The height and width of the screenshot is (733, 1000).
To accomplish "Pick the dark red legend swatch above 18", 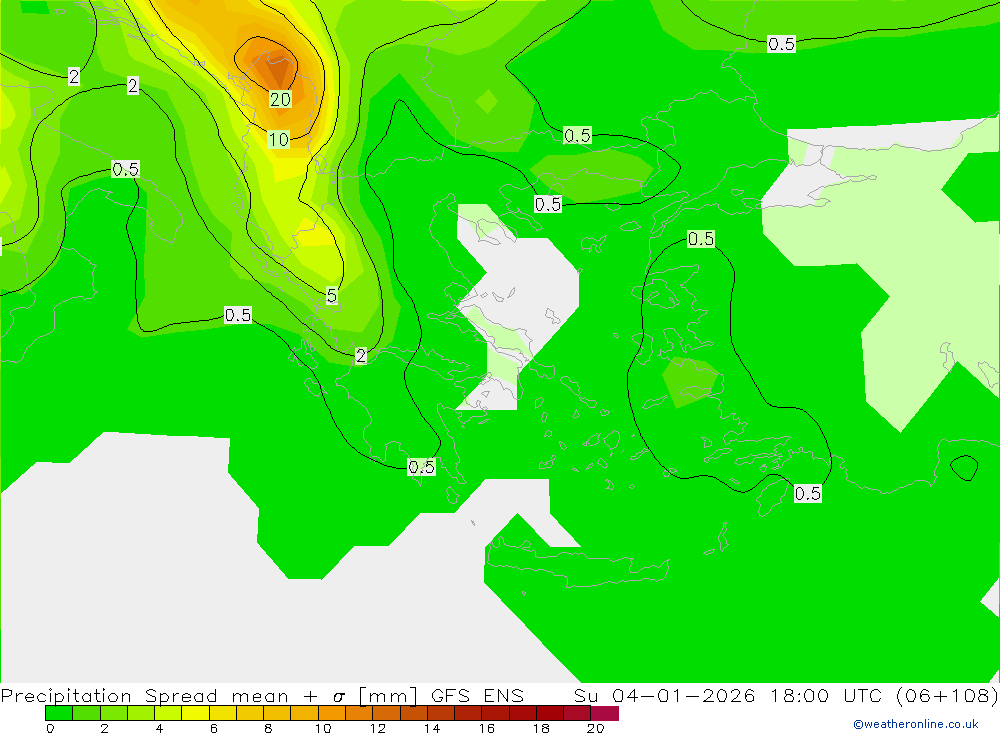I will tap(550, 713).
